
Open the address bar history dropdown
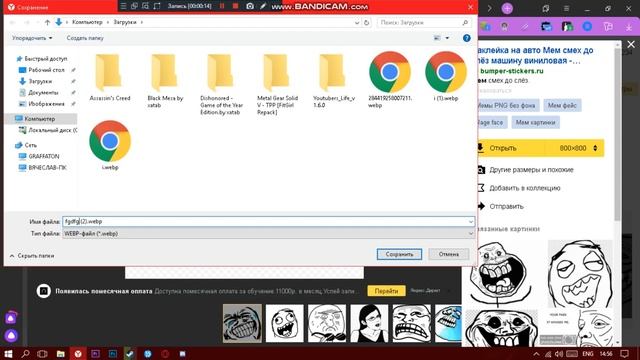[357, 22]
